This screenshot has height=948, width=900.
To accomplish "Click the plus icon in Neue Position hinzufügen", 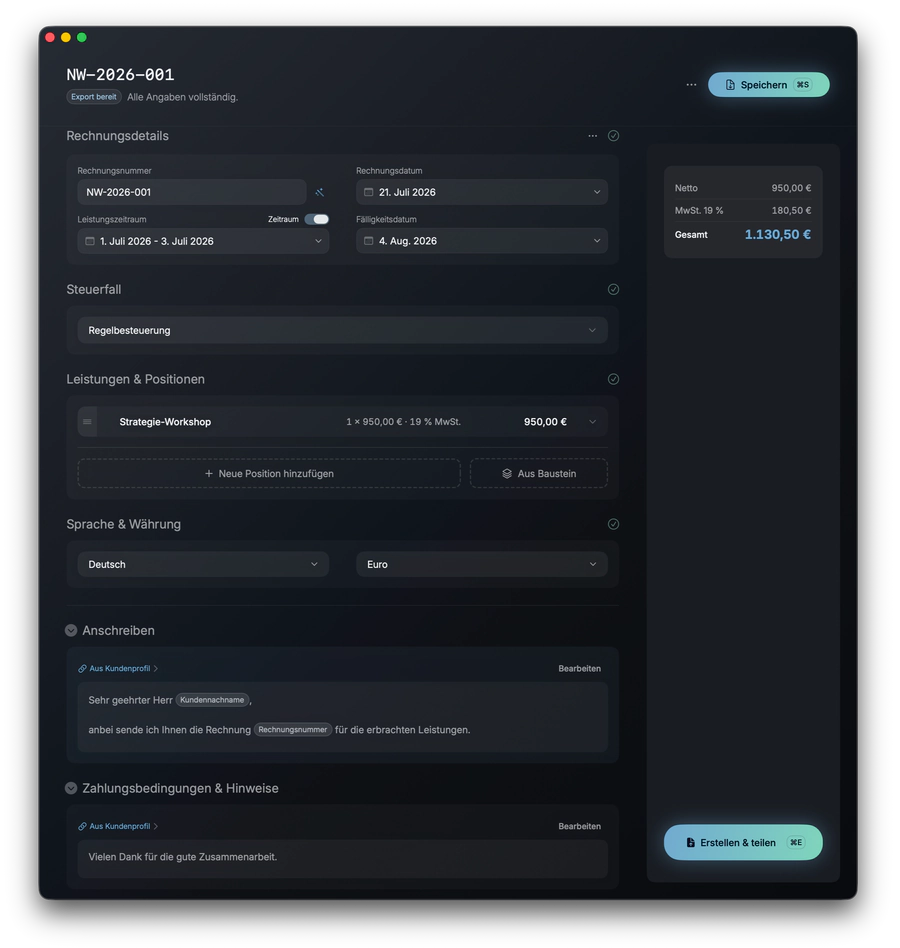I will [x=209, y=473].
